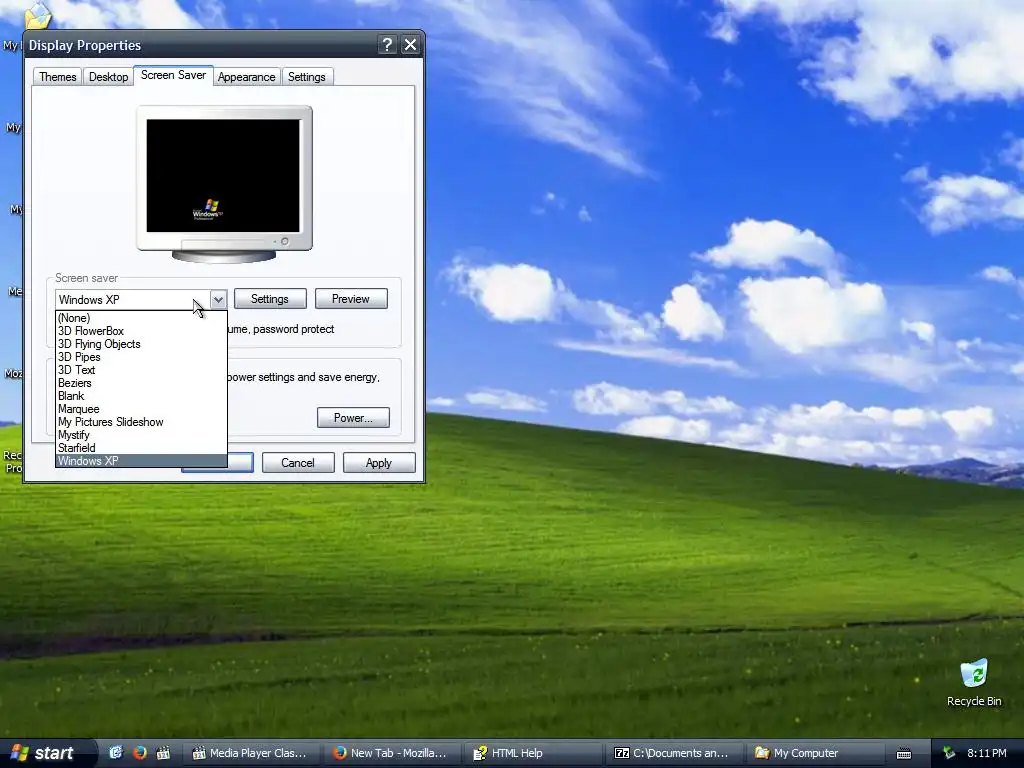Open the Appearance tab
Screen dimensions: 1024x768
click(246, 76)
